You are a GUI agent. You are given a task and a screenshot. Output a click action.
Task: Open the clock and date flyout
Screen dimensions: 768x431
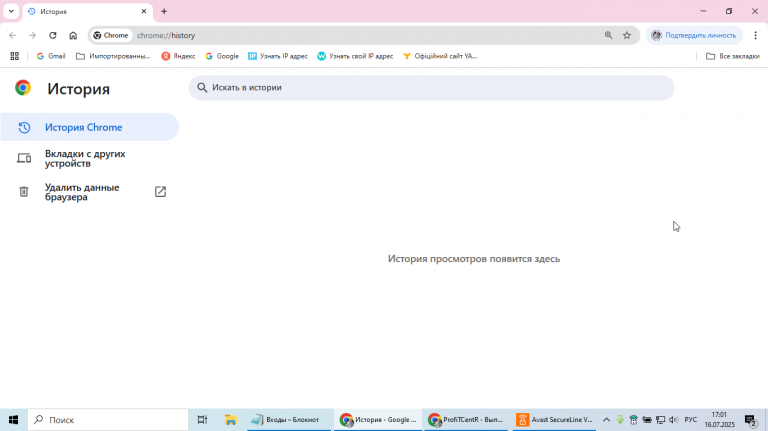click(x=720, y=420)
